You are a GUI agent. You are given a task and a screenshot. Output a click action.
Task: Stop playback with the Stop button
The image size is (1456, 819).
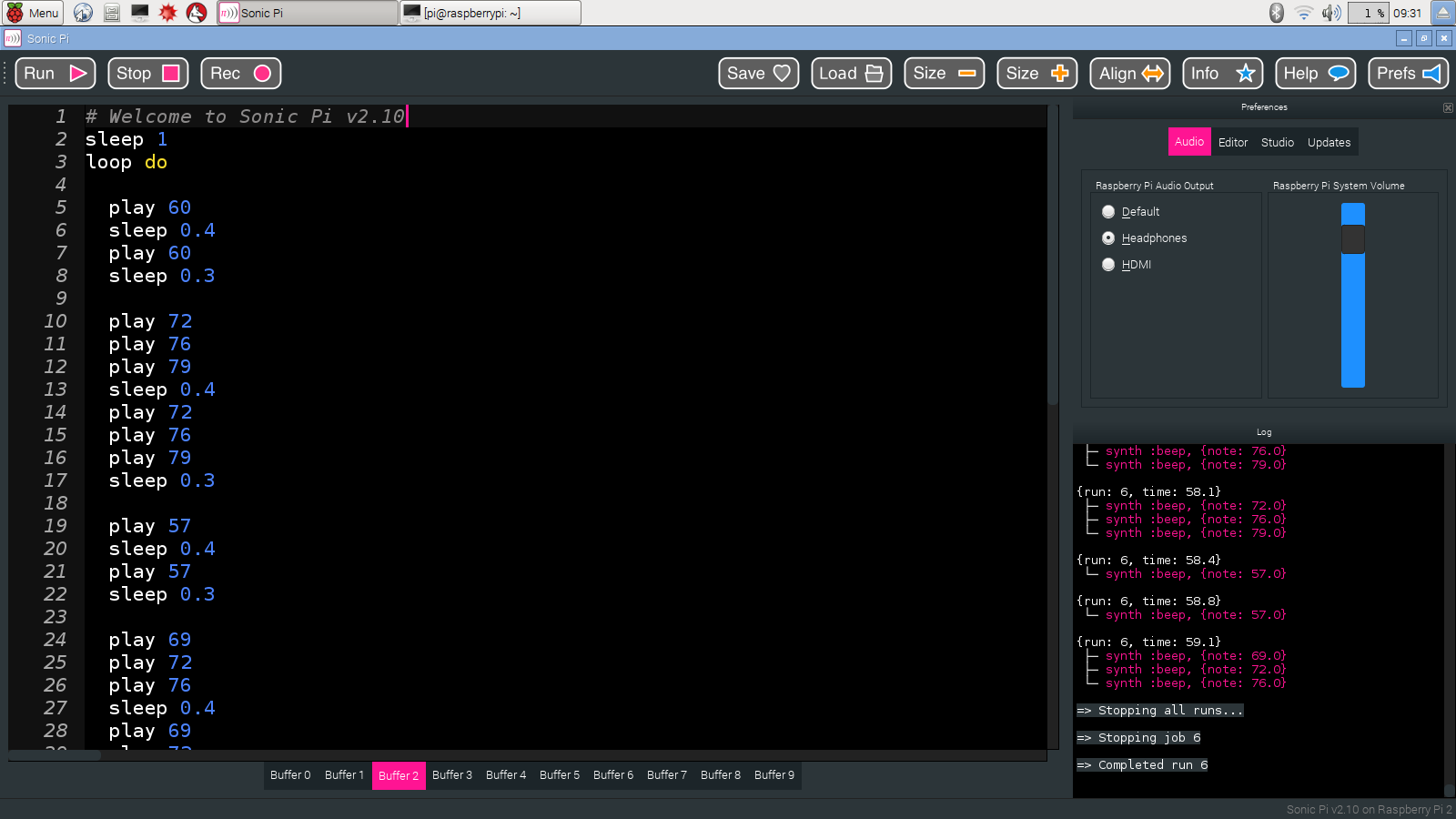pos(148,74)
